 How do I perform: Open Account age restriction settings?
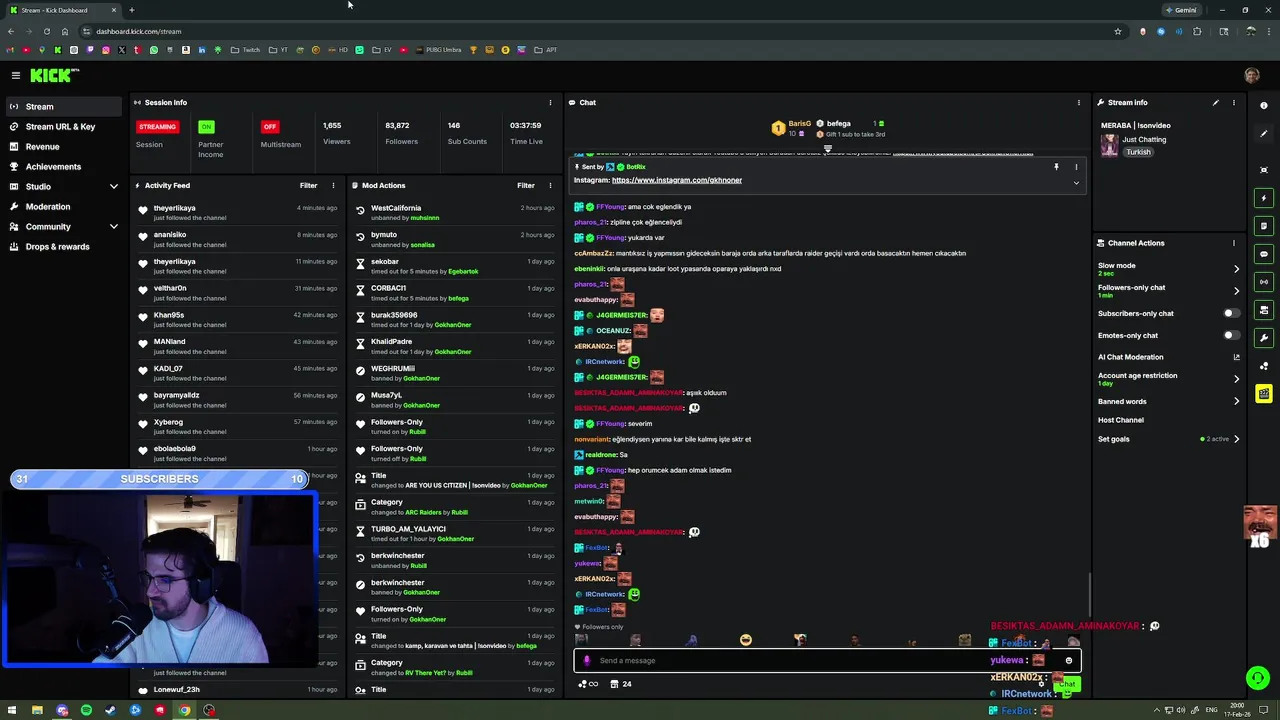[x=1168, y=379]
